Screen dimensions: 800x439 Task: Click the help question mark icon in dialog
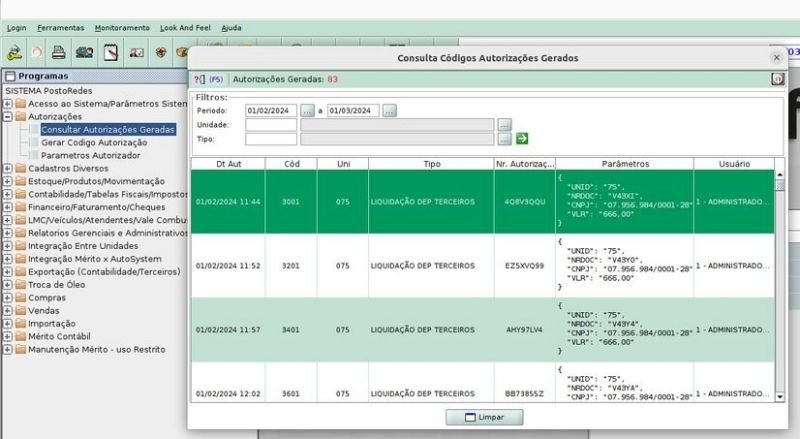[x=199, y=79]
